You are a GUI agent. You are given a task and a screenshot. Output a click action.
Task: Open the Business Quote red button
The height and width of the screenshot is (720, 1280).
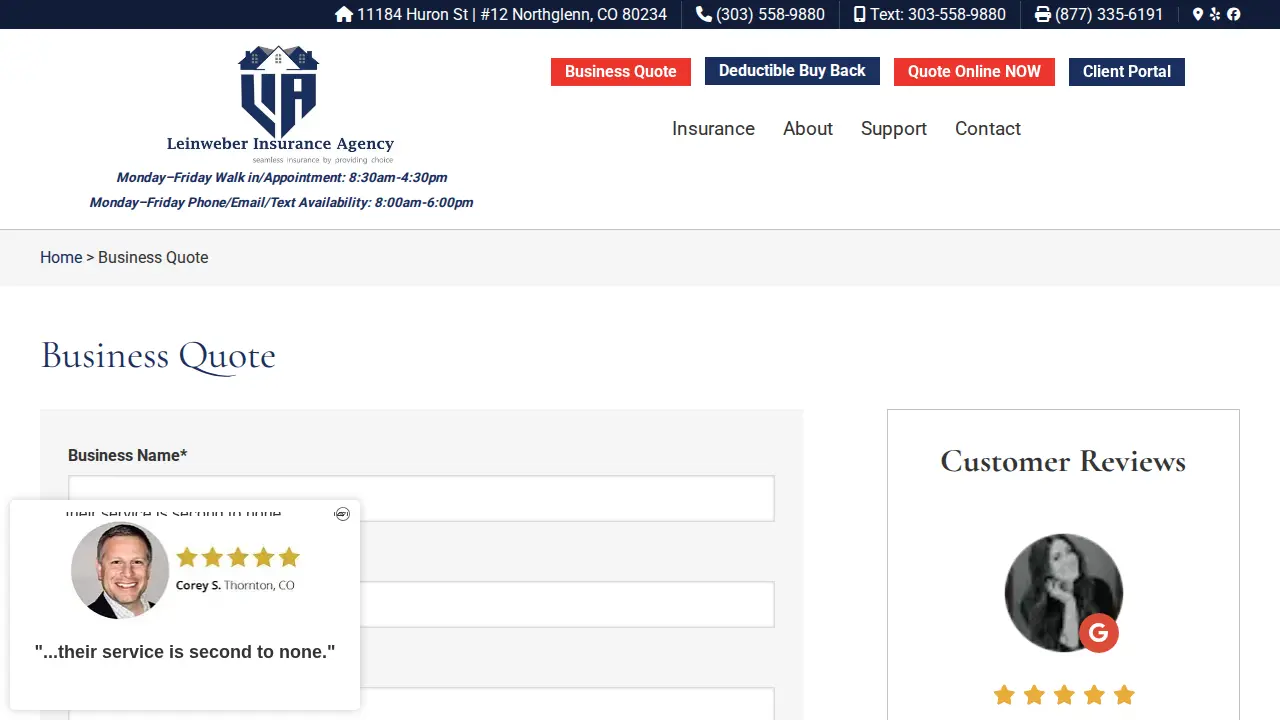pos(621,71)
